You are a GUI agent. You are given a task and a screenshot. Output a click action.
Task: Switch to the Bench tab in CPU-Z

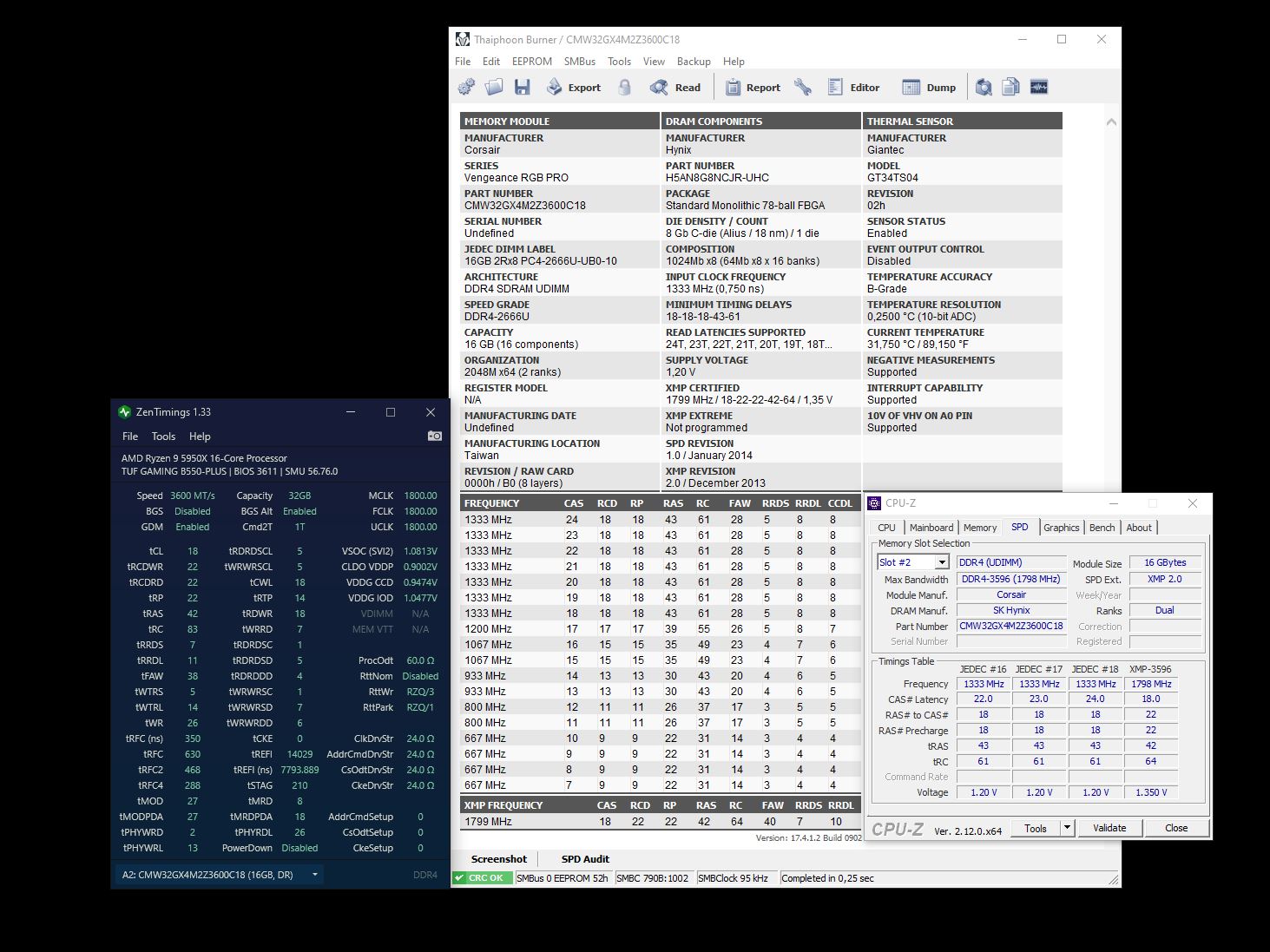coord(1102,528)
